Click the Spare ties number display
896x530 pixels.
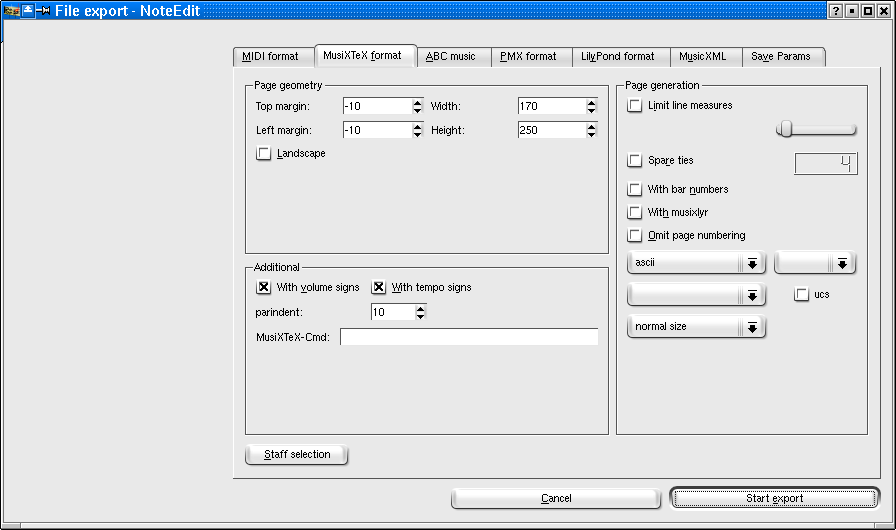pyautogui.click(x=826, y=164)
